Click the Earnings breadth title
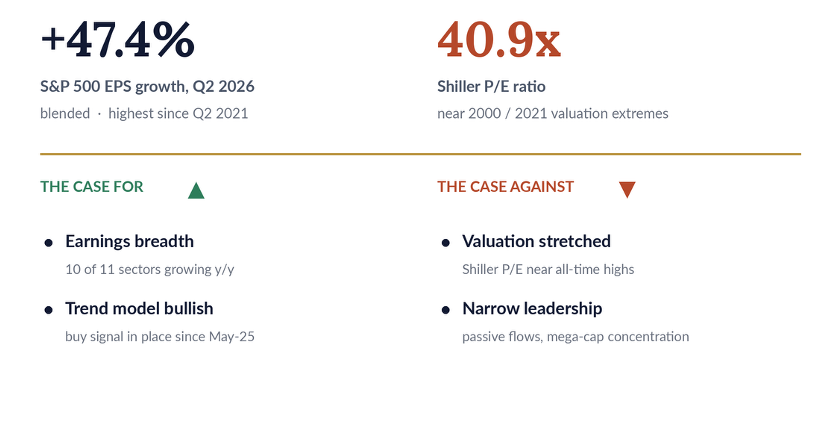This screenshot has height=448, width=840. click(x=130, y=241)
